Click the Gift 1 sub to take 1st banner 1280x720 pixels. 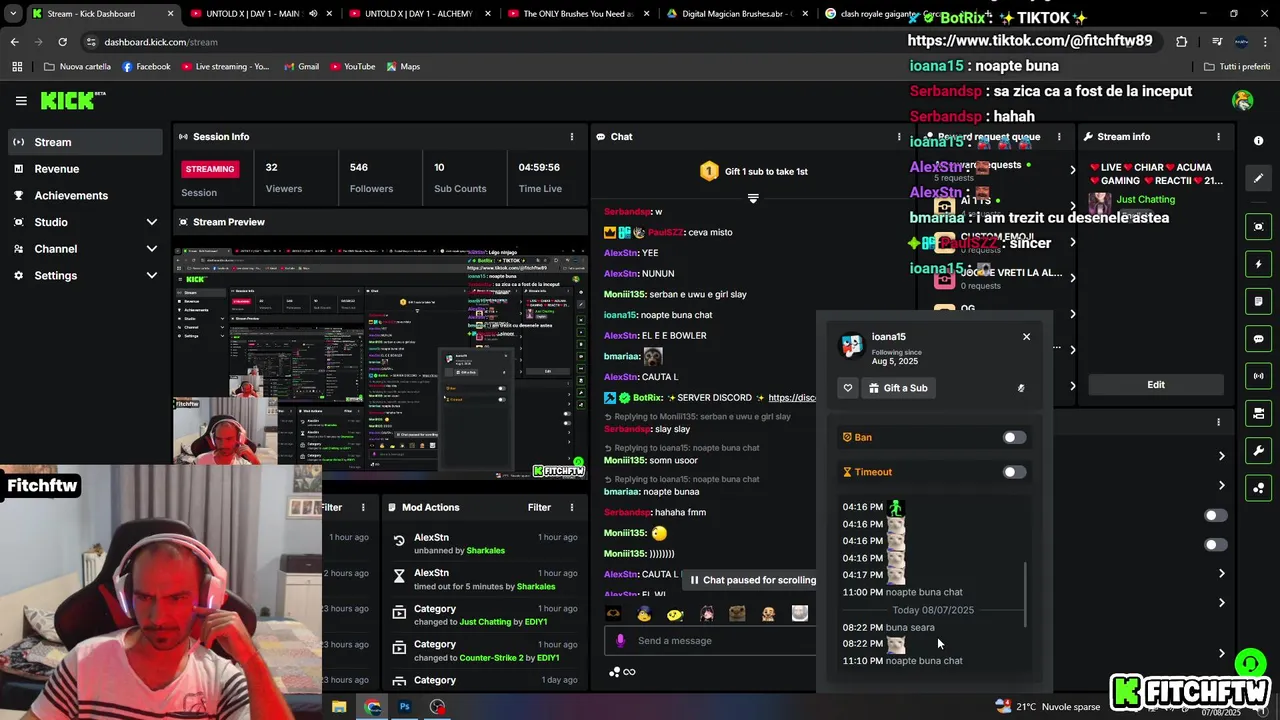753,171
